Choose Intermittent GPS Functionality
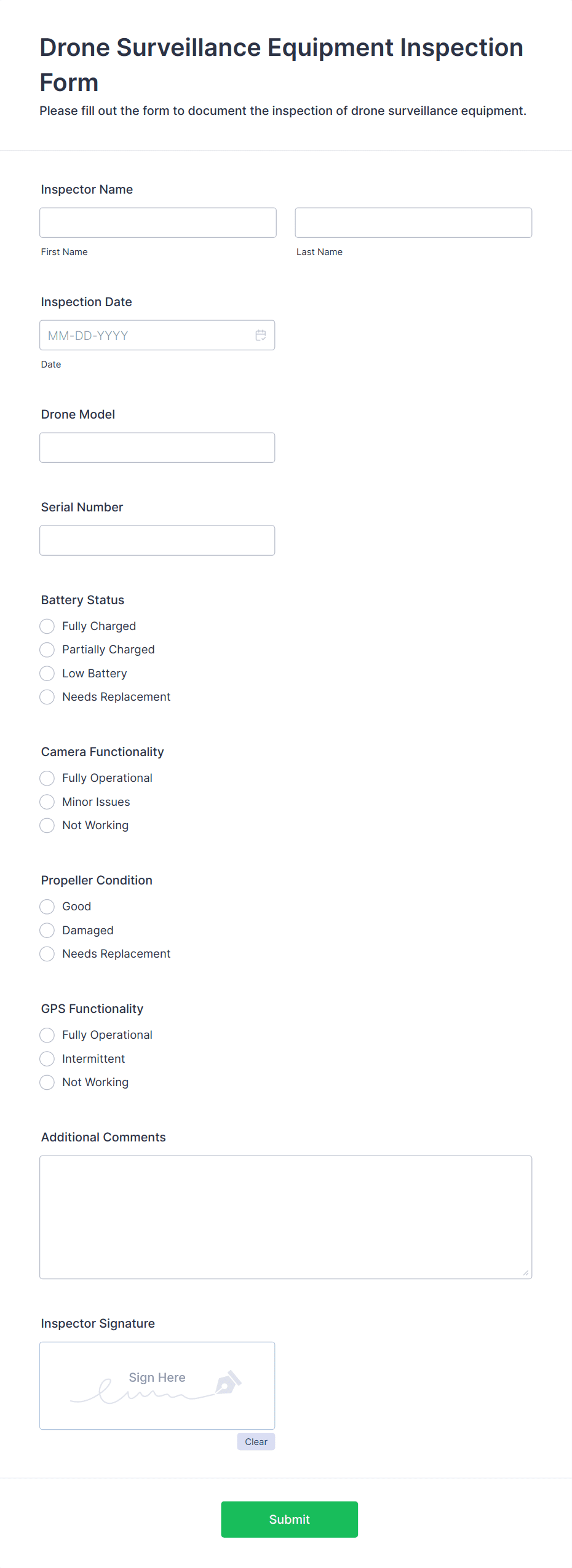572x1568 pixels. (47, 1058)
